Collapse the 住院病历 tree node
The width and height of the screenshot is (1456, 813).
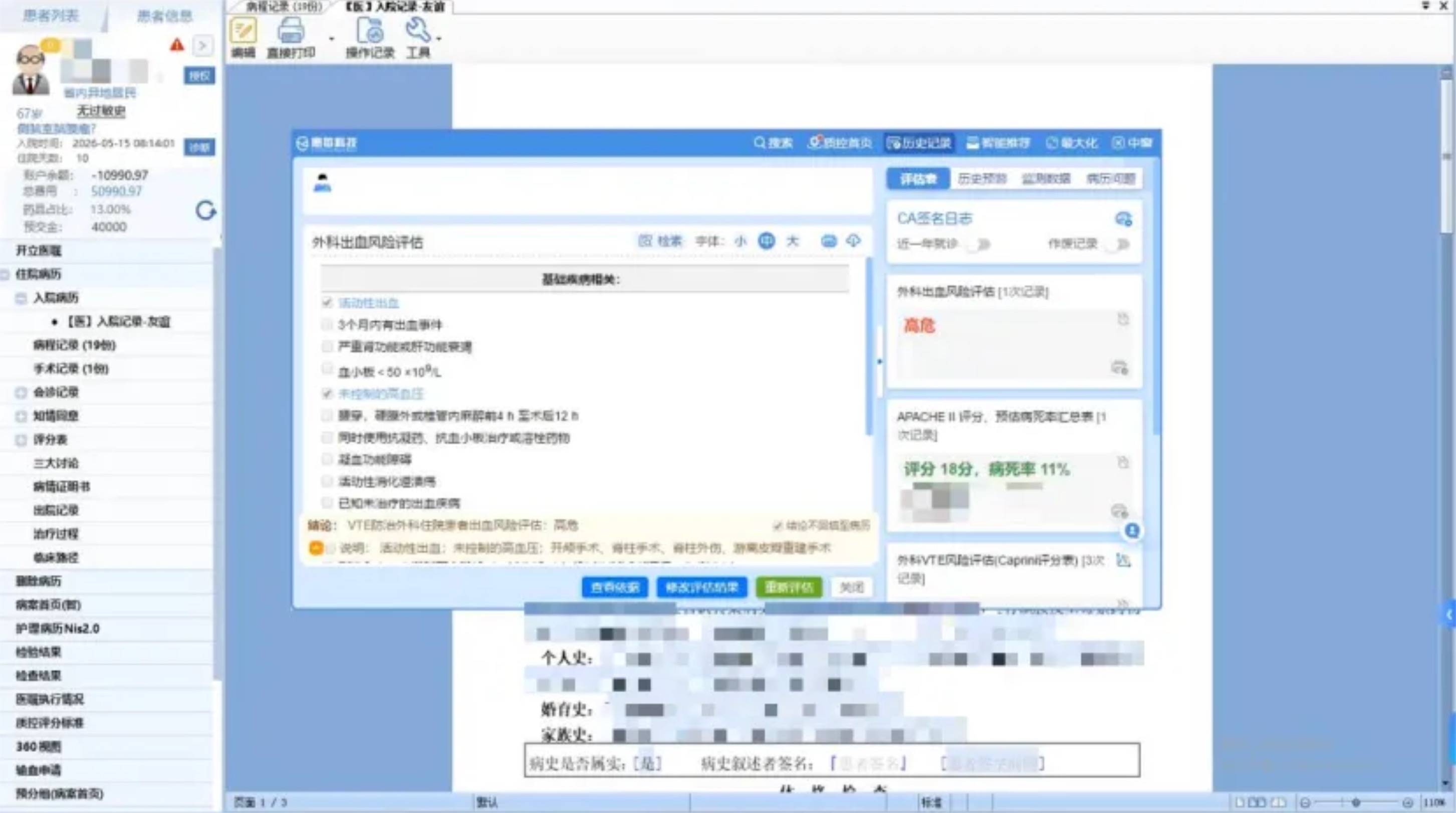5,274
